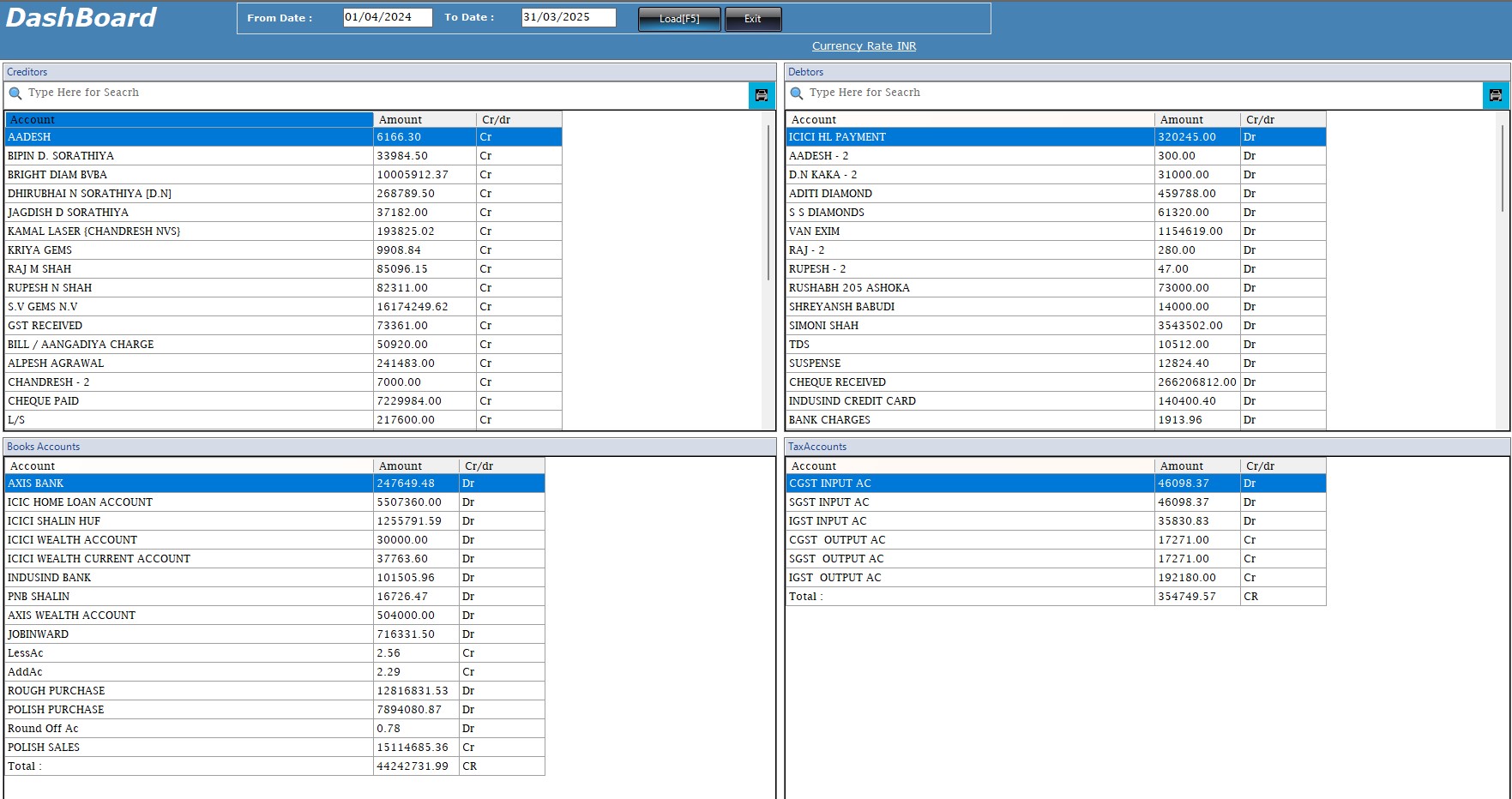Select the BRIGHT DIAM BVBA creditor row
This screenshot has width=1512, height=799.
coord(189,175)
